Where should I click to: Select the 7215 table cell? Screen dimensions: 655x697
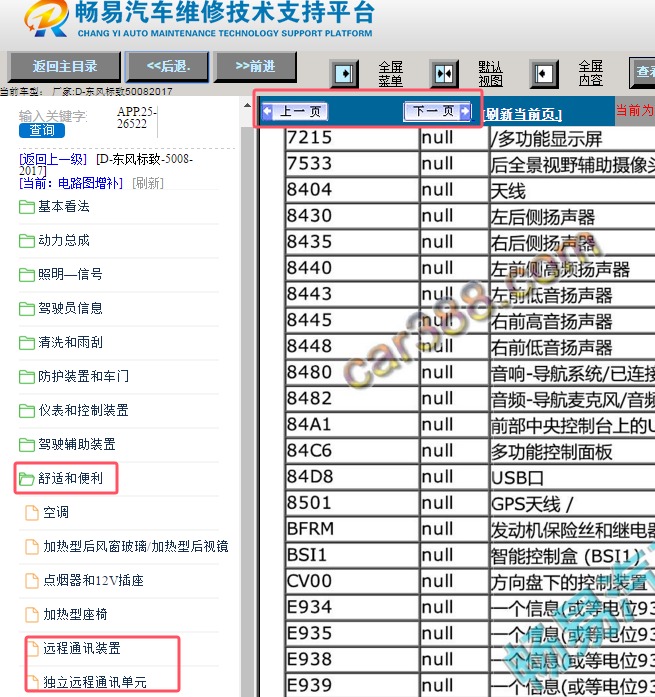(352, 138)
